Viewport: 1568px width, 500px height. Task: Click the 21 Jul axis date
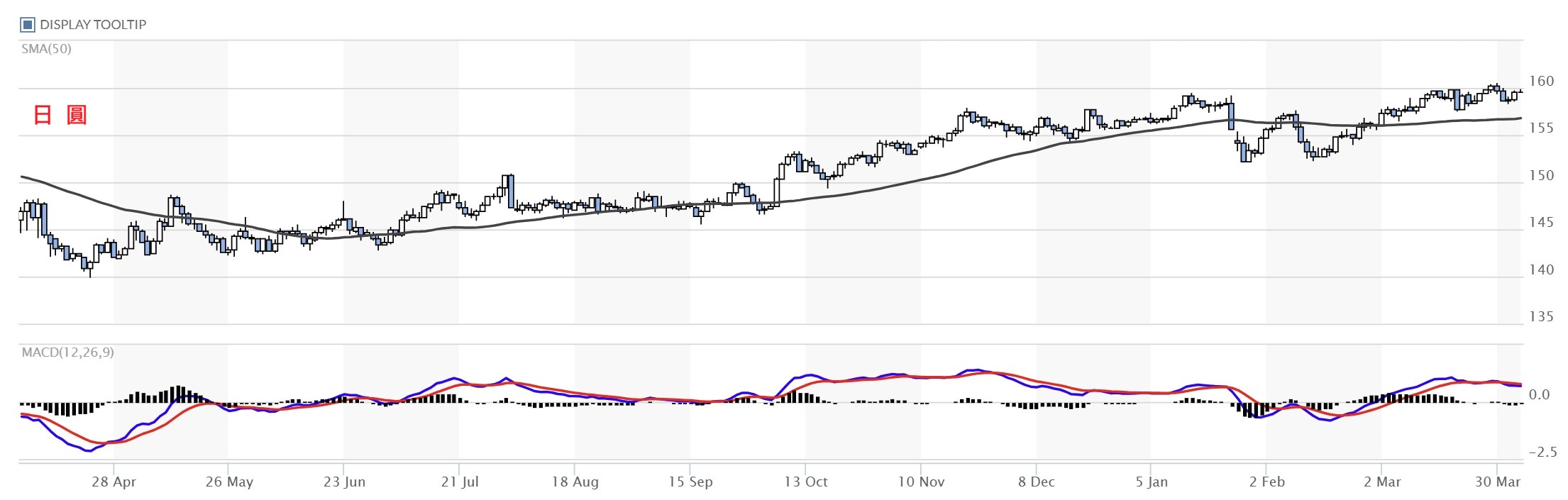[460, 482]
